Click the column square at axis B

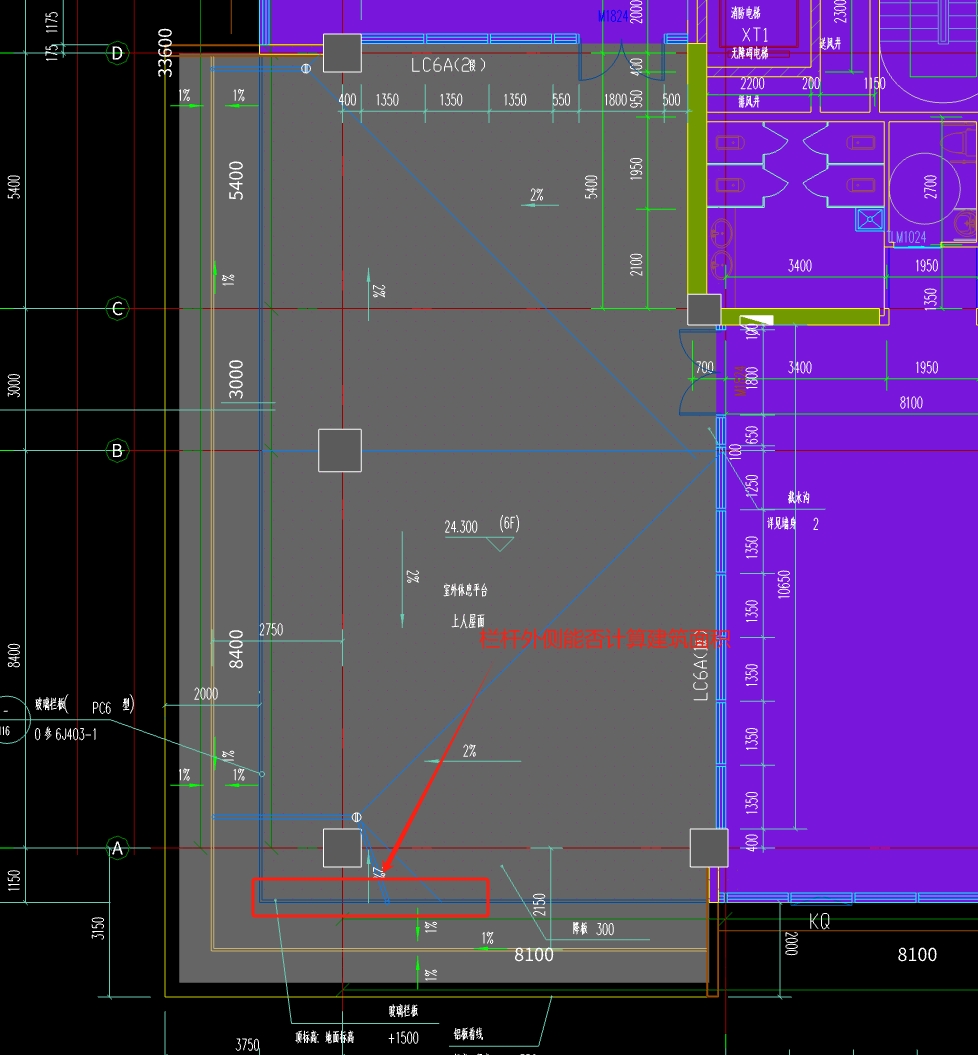click(x=340, y=450)
